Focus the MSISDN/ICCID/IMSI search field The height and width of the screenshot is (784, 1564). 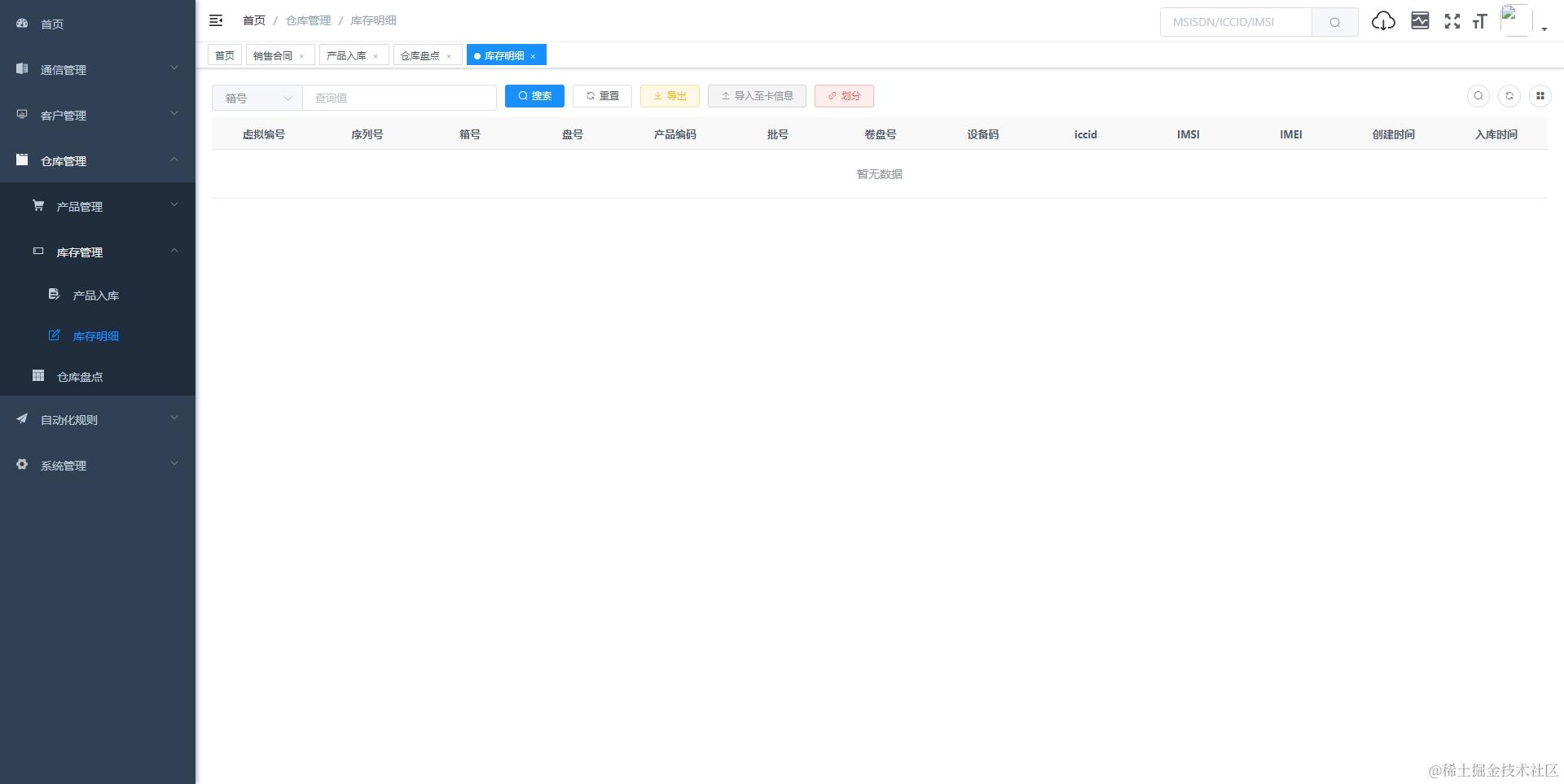pos(1236,22)
